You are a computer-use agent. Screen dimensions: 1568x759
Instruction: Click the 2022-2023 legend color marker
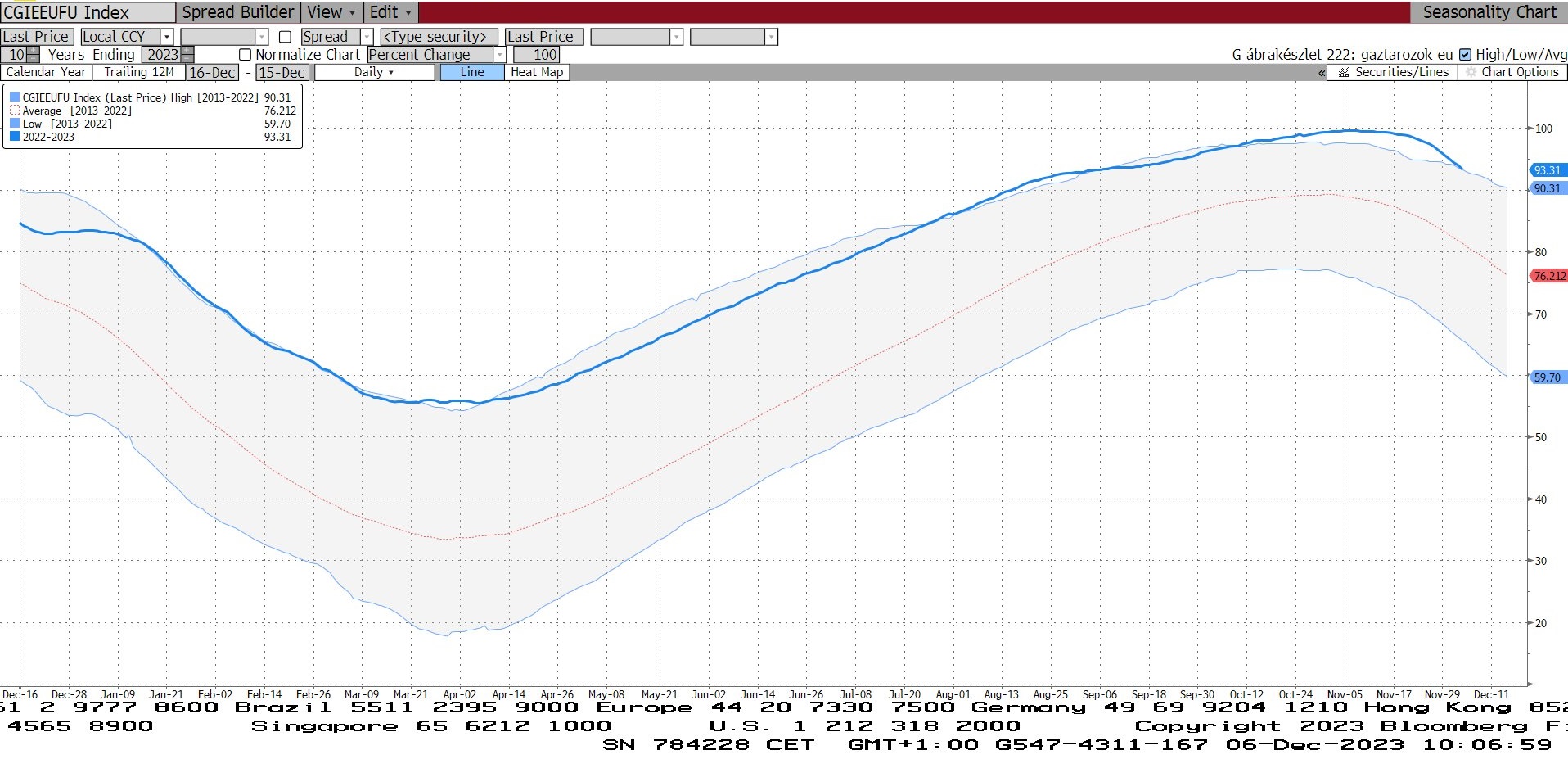pos(15,137)
